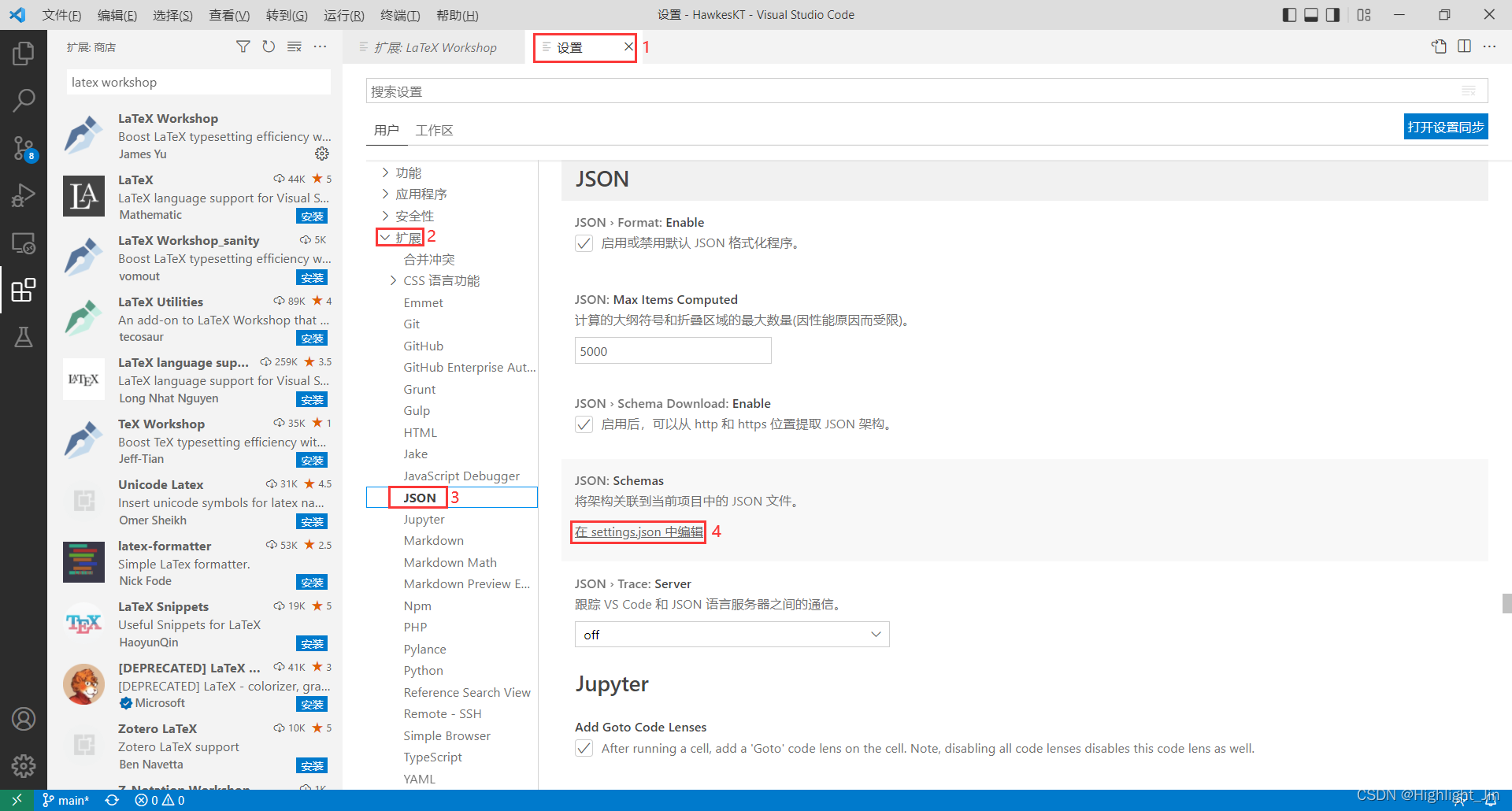
Task: Select Git in settings tree
Action: pyautogui.click(x=412, y=324)
